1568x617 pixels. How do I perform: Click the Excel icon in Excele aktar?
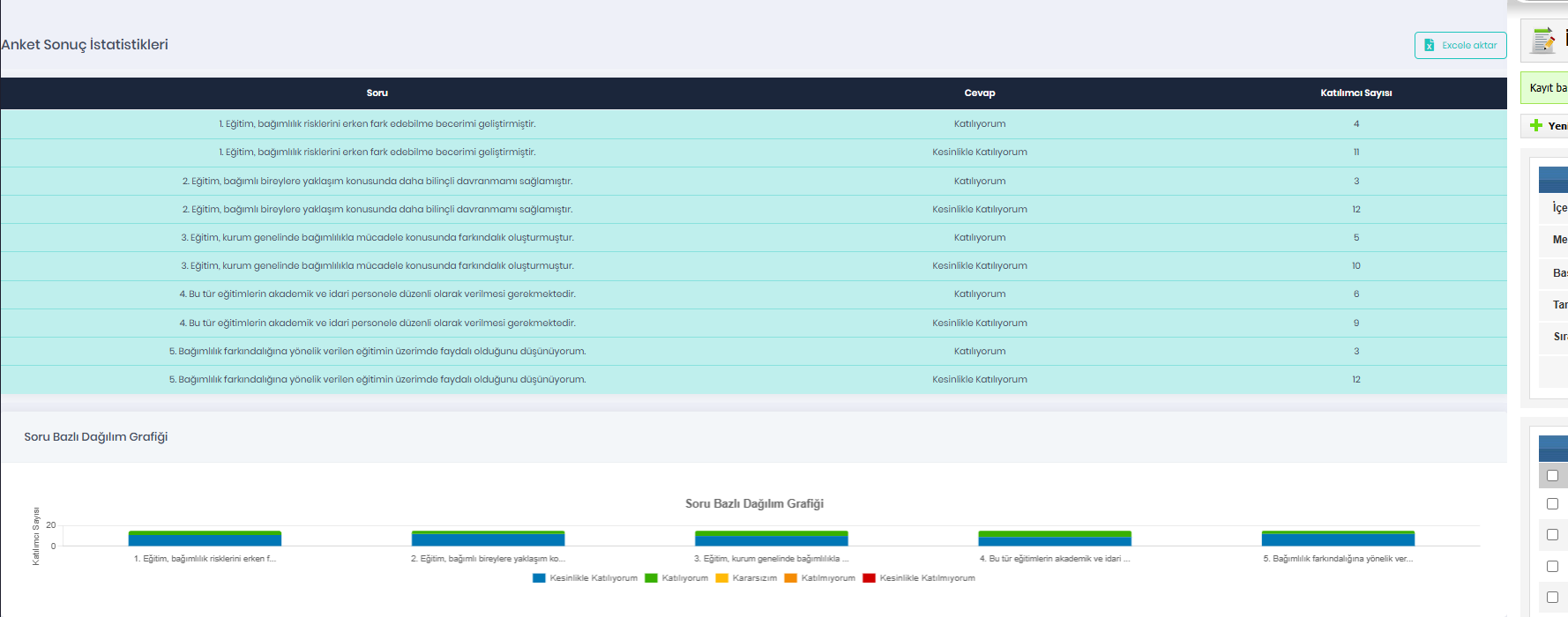(x=1430, y=45)
